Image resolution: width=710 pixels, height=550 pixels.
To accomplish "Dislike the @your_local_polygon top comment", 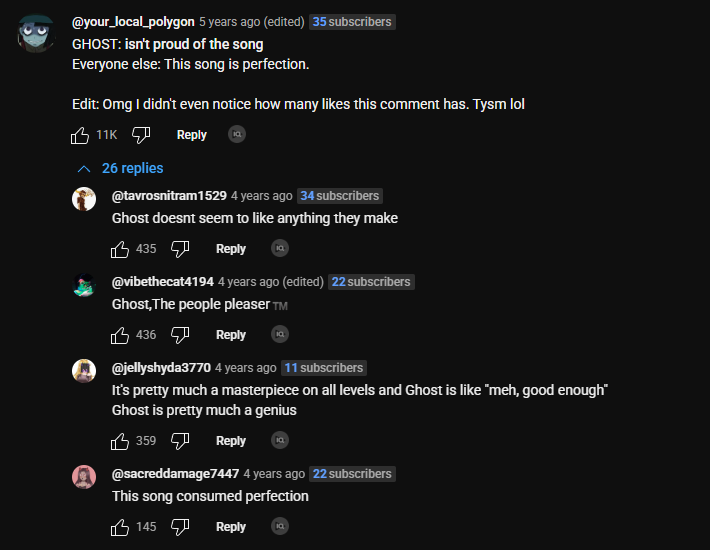I will [x=141, y=134].
